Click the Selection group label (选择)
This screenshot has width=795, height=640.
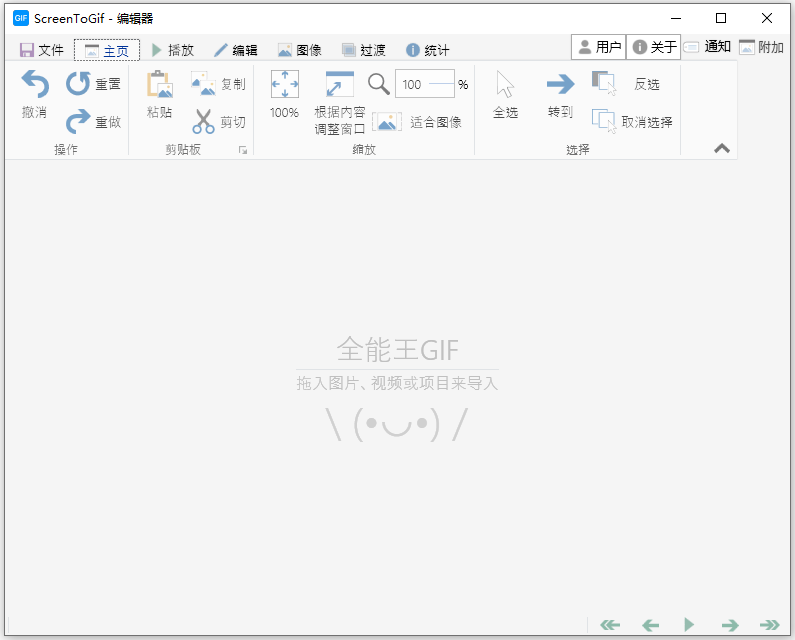(x=577, y=150)
